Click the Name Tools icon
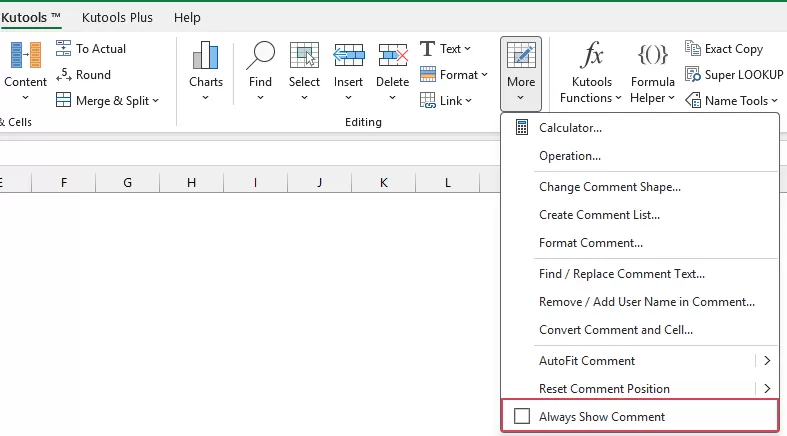Screen dimensions: 787x436 [x=693, y=100]
